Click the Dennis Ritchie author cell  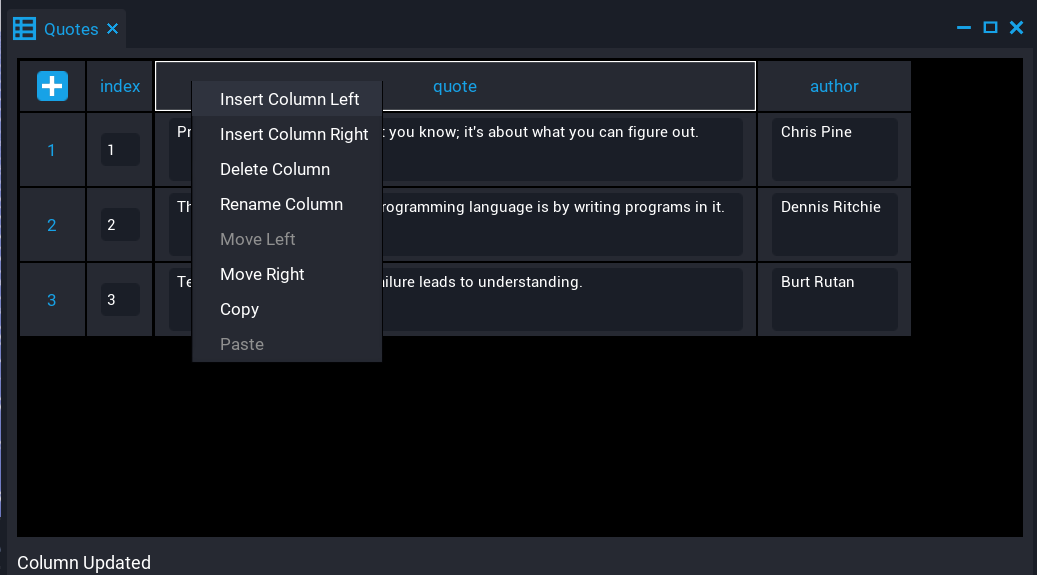pos(834,224)
